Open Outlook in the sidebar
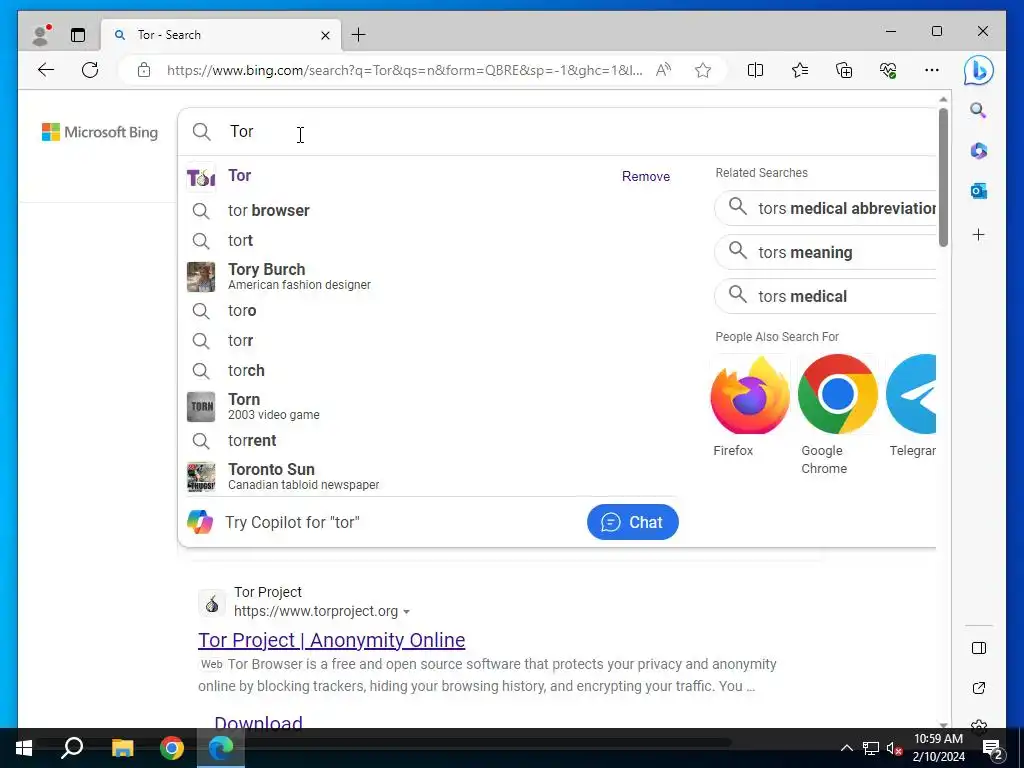 point(978,191)
